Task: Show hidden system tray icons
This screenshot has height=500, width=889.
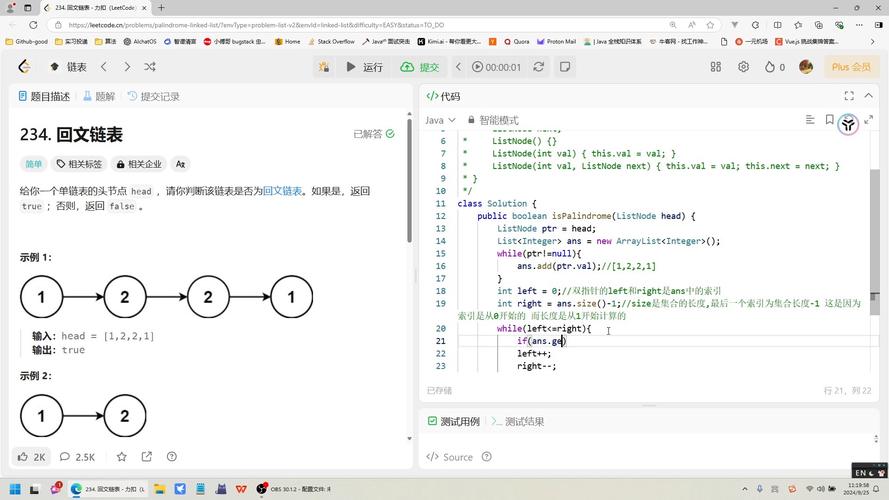Action: [x=744, y=489]
